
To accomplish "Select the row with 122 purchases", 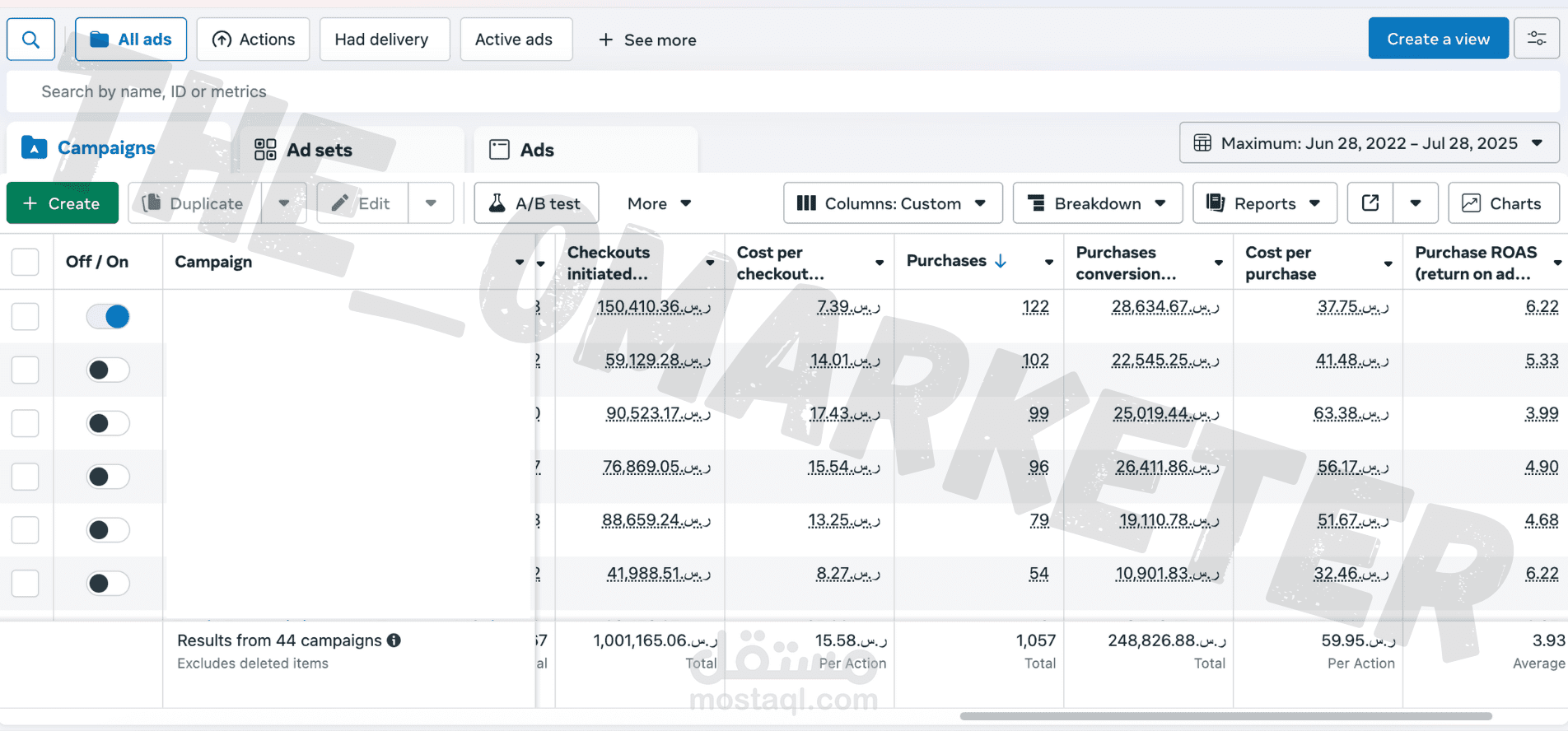I will [x=26, y=316].
